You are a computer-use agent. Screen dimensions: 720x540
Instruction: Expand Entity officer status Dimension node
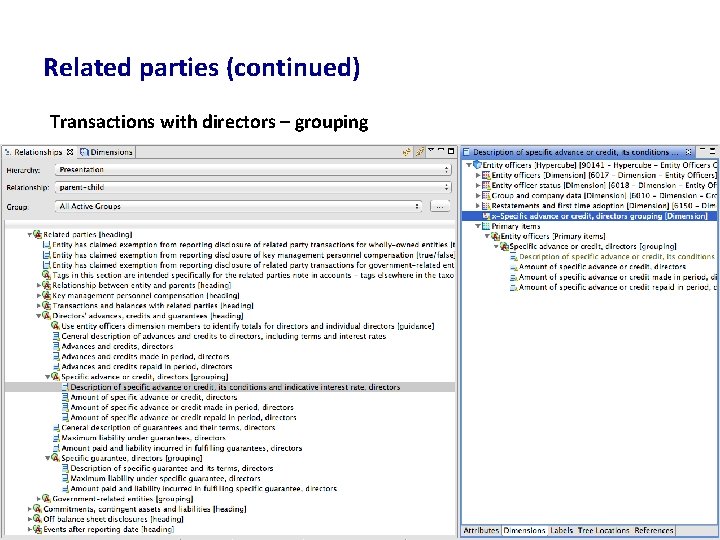coord(478,186)
